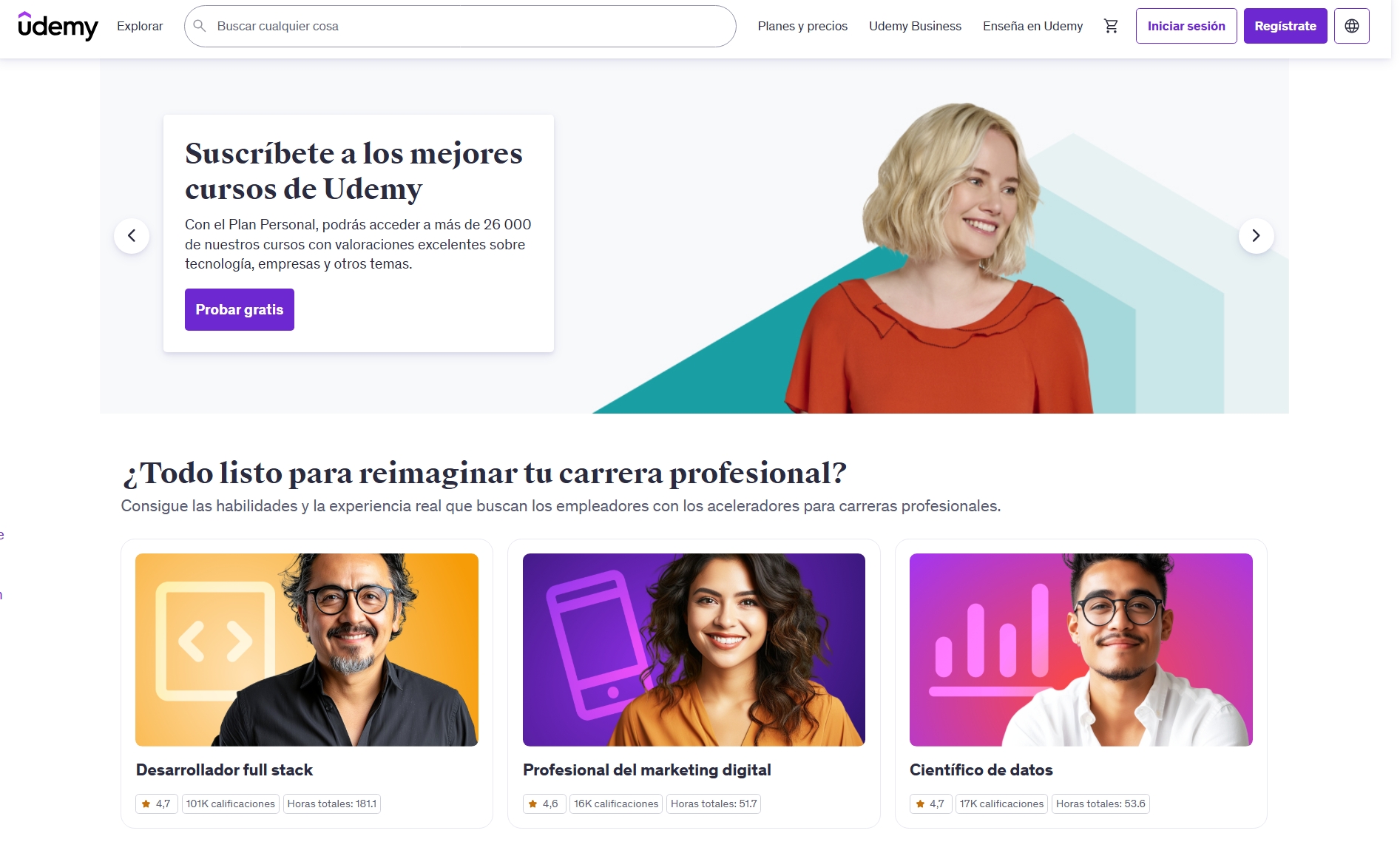Click the Probar gratis button
Screen dimensions: 1400x842
pos(240,309)
